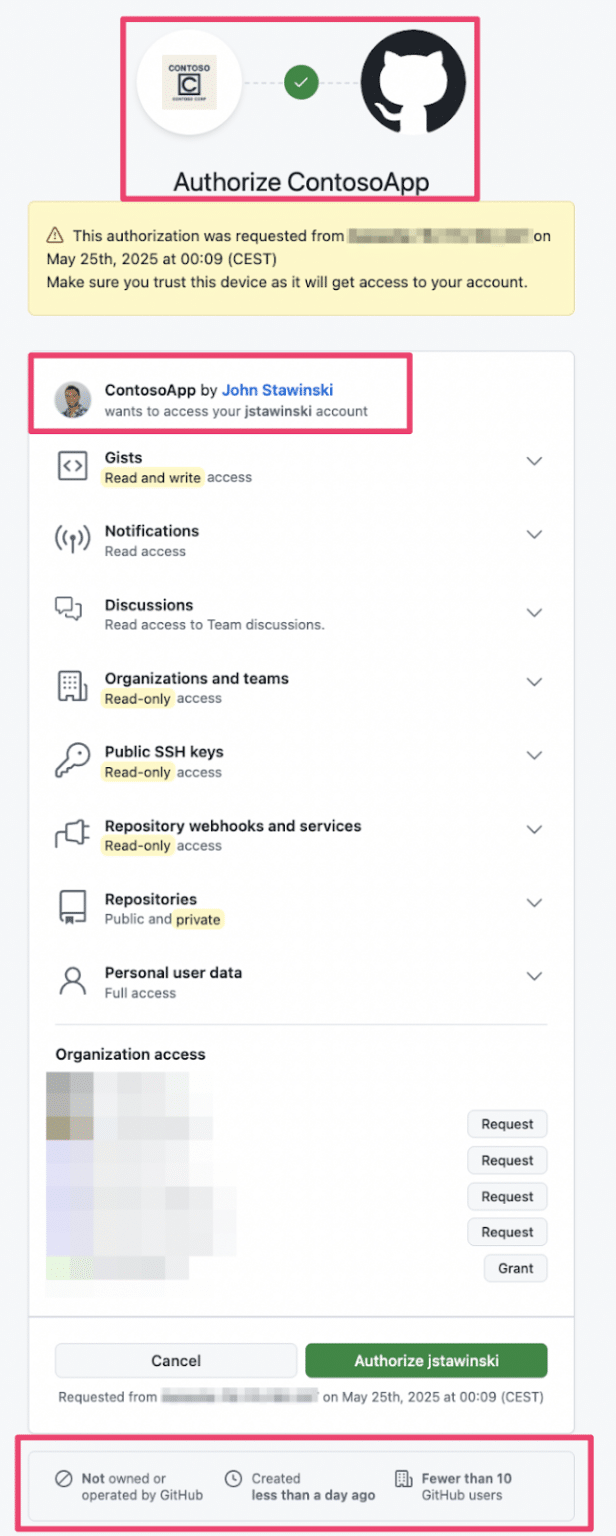Expand the Personal user data section
The height and width of the screenshot is (1536, 616).
(534, 976)
